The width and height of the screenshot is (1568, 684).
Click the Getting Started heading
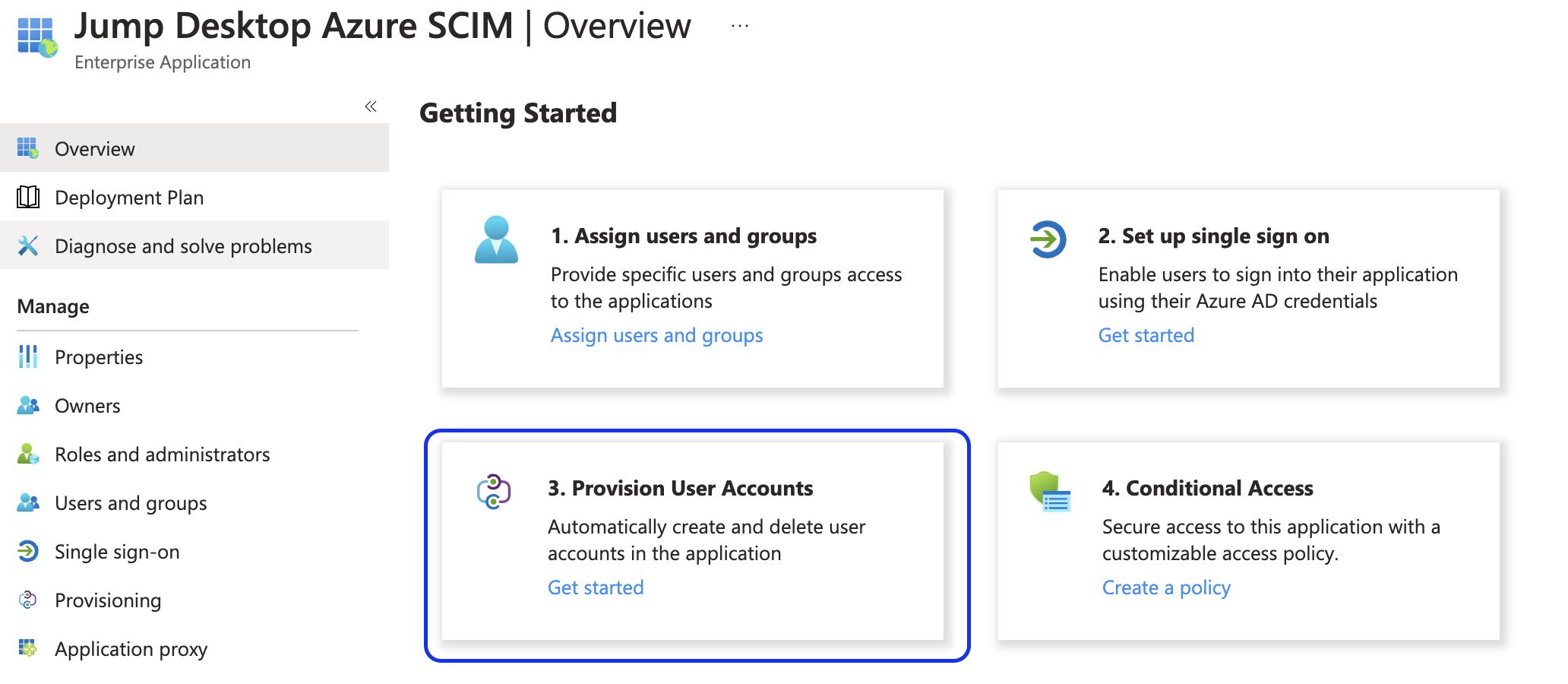coord(518,113)
